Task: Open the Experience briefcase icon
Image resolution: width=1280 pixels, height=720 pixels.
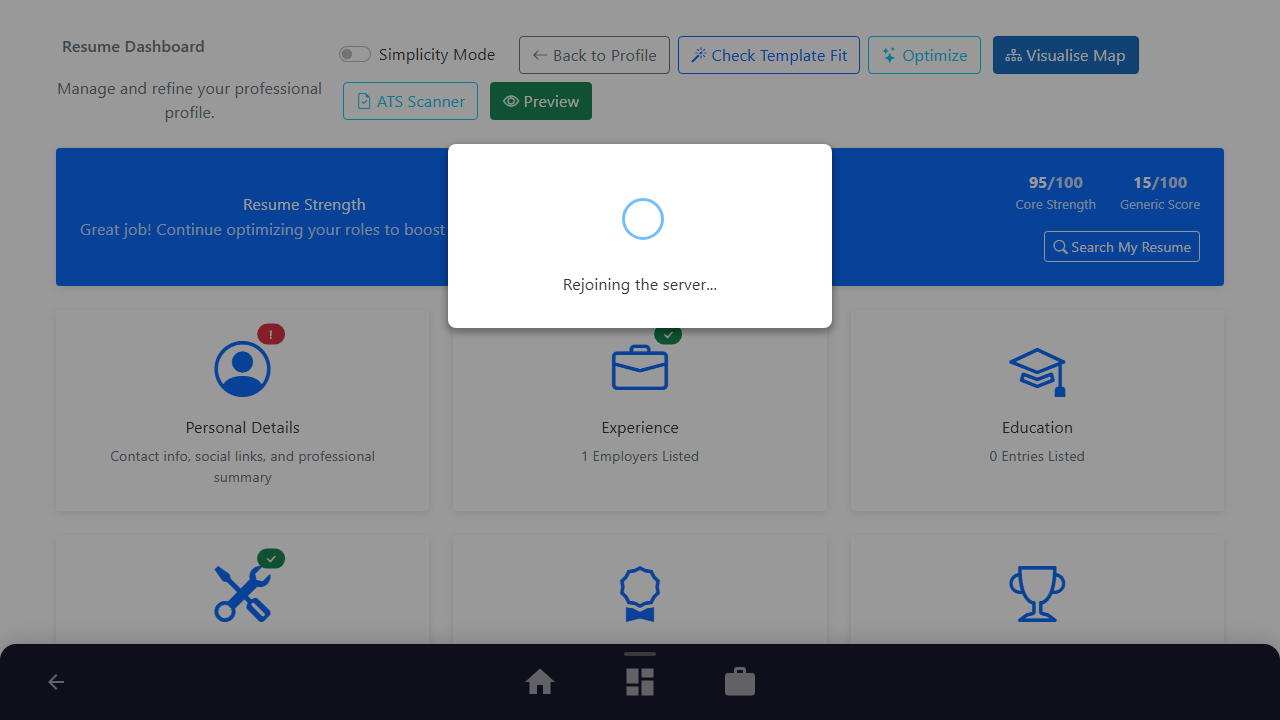Action: click(640, 368)
